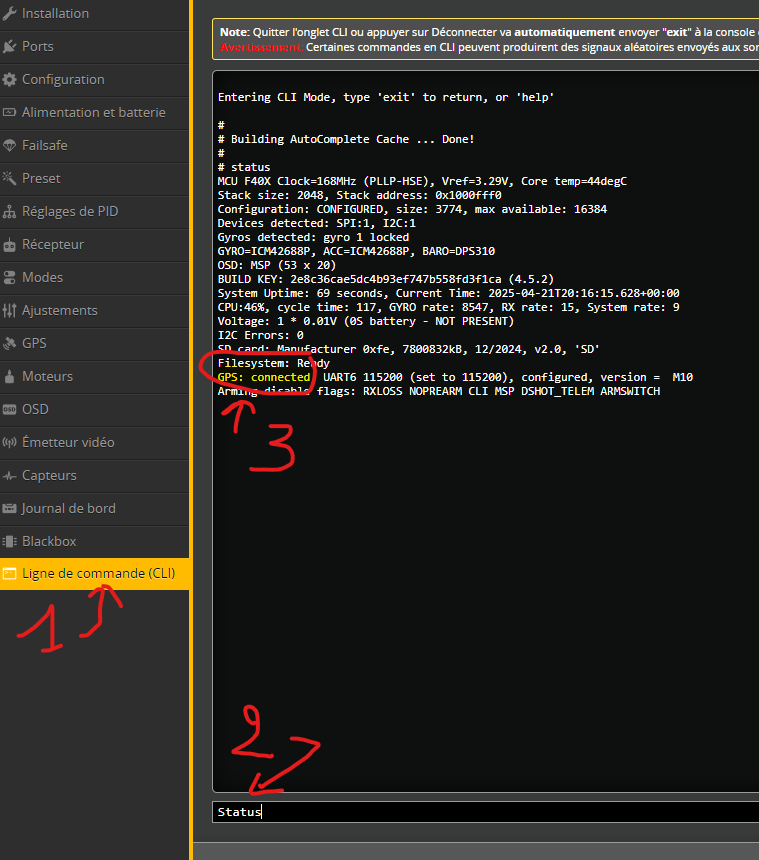Go to the Moteurs tab

[x=49, y=376]
